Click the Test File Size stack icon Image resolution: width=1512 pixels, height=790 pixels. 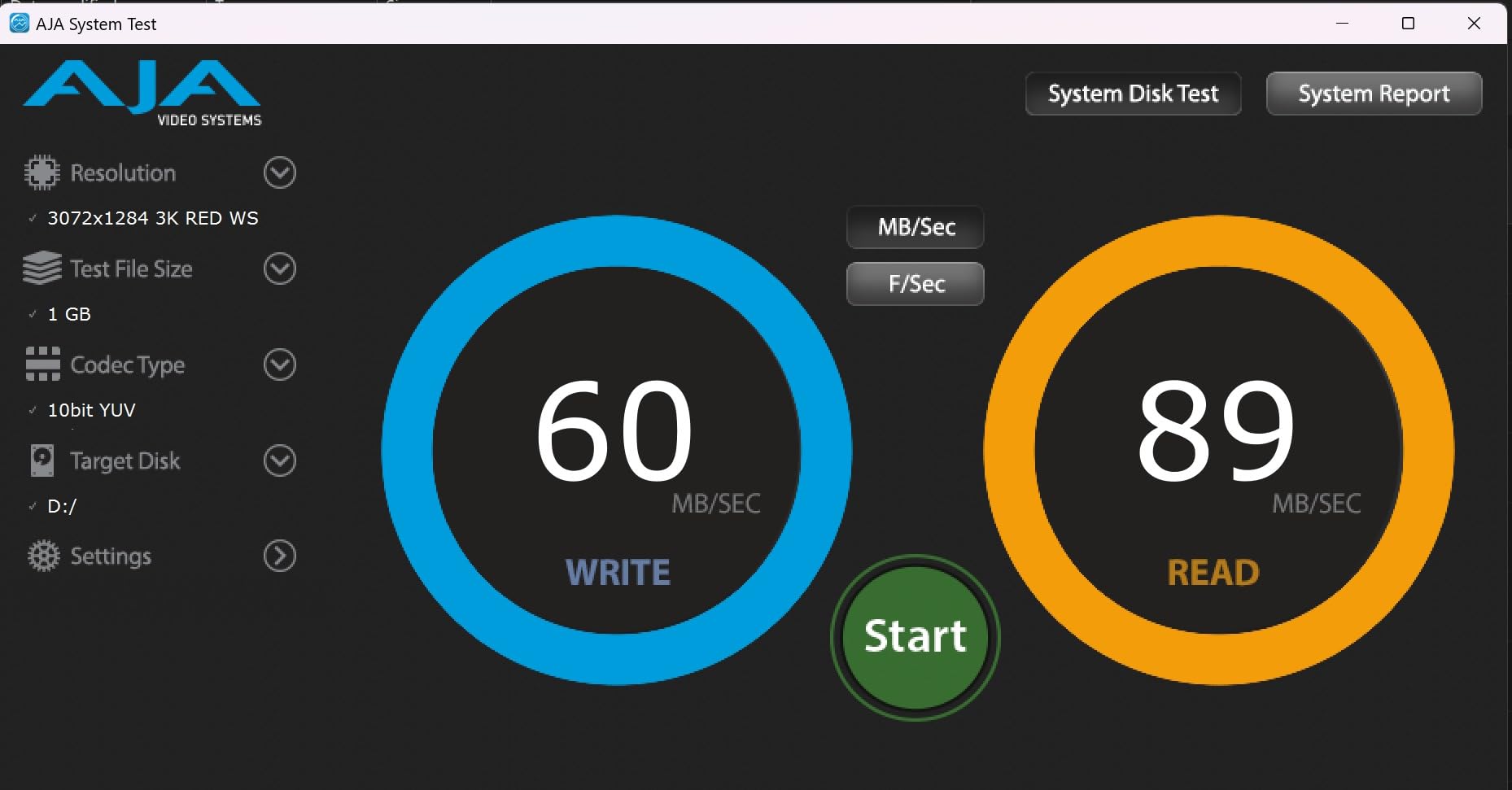point(42,268)
